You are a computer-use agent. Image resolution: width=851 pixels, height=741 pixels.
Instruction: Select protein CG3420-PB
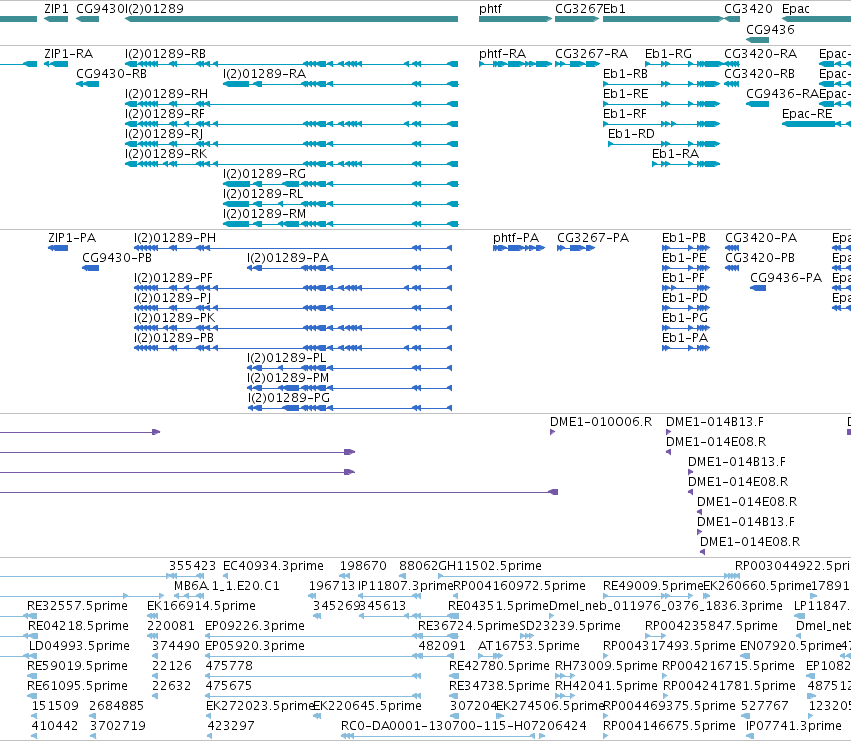(760, 258)
